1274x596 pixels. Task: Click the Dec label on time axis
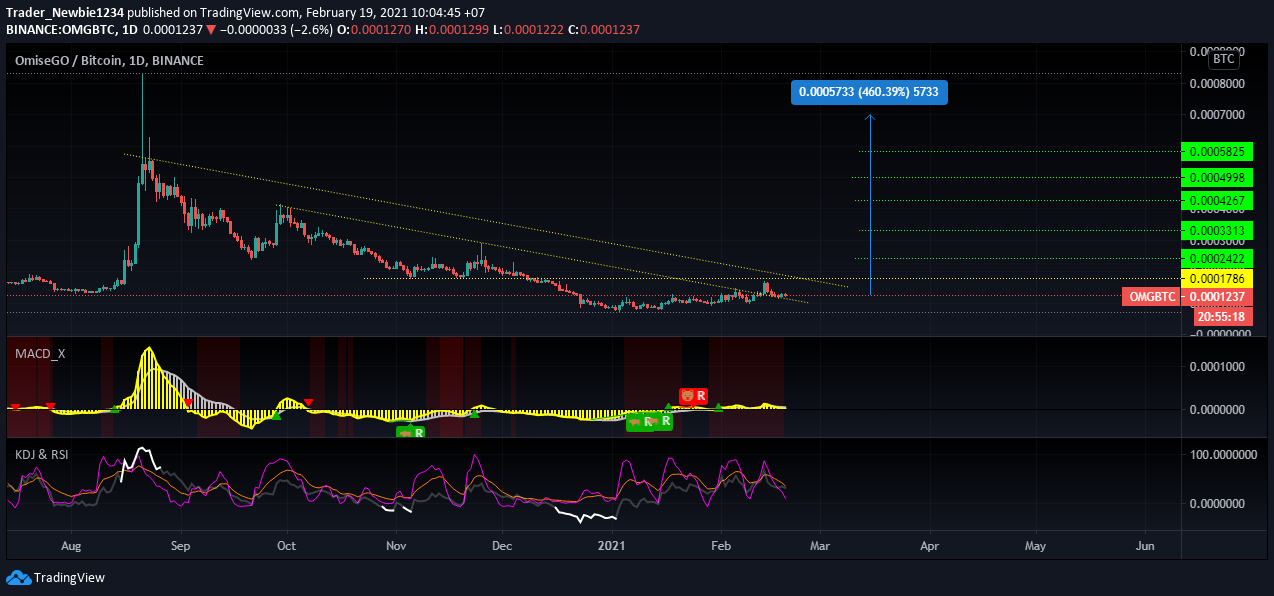click(x=502, y=546)
